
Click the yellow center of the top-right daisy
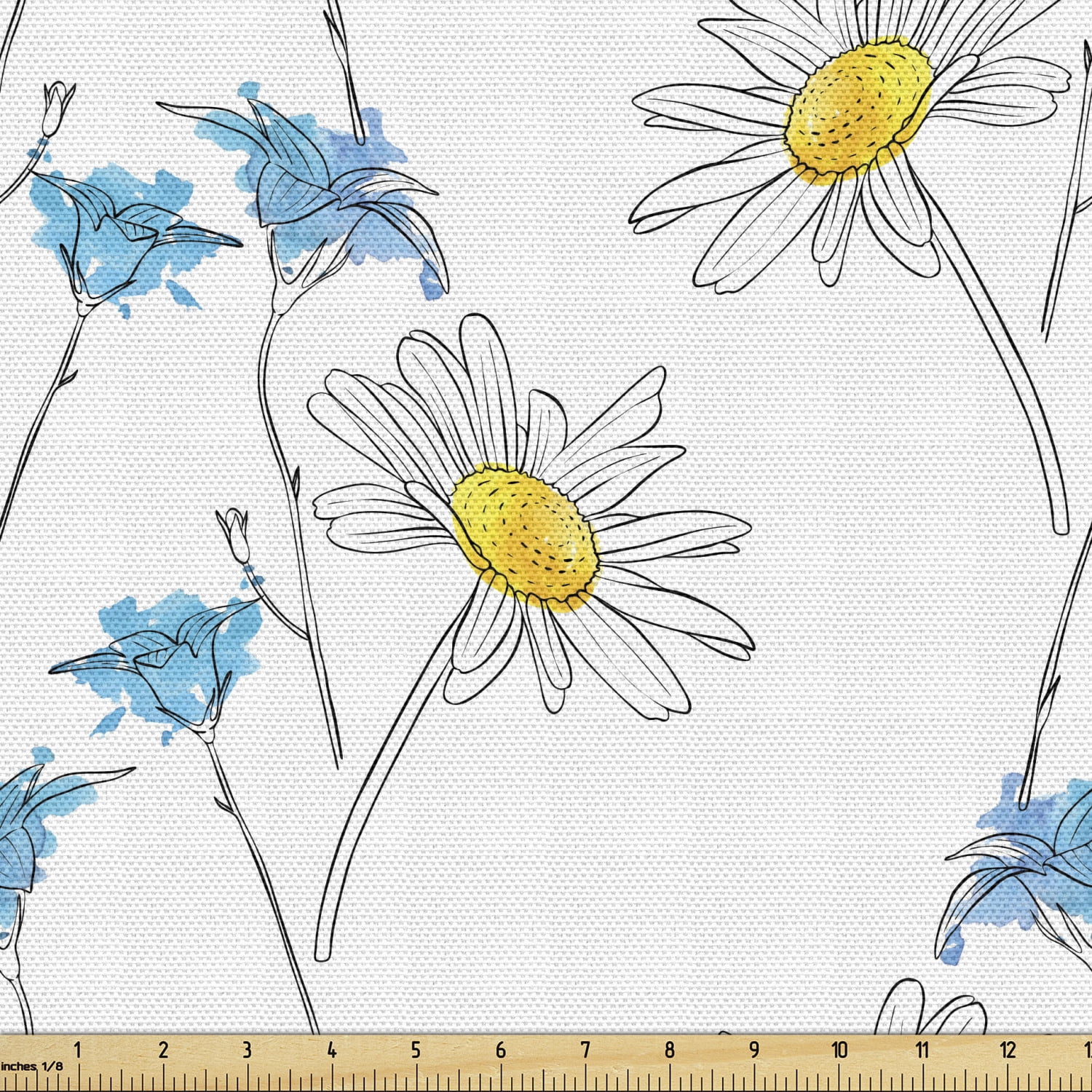point(859,109)
